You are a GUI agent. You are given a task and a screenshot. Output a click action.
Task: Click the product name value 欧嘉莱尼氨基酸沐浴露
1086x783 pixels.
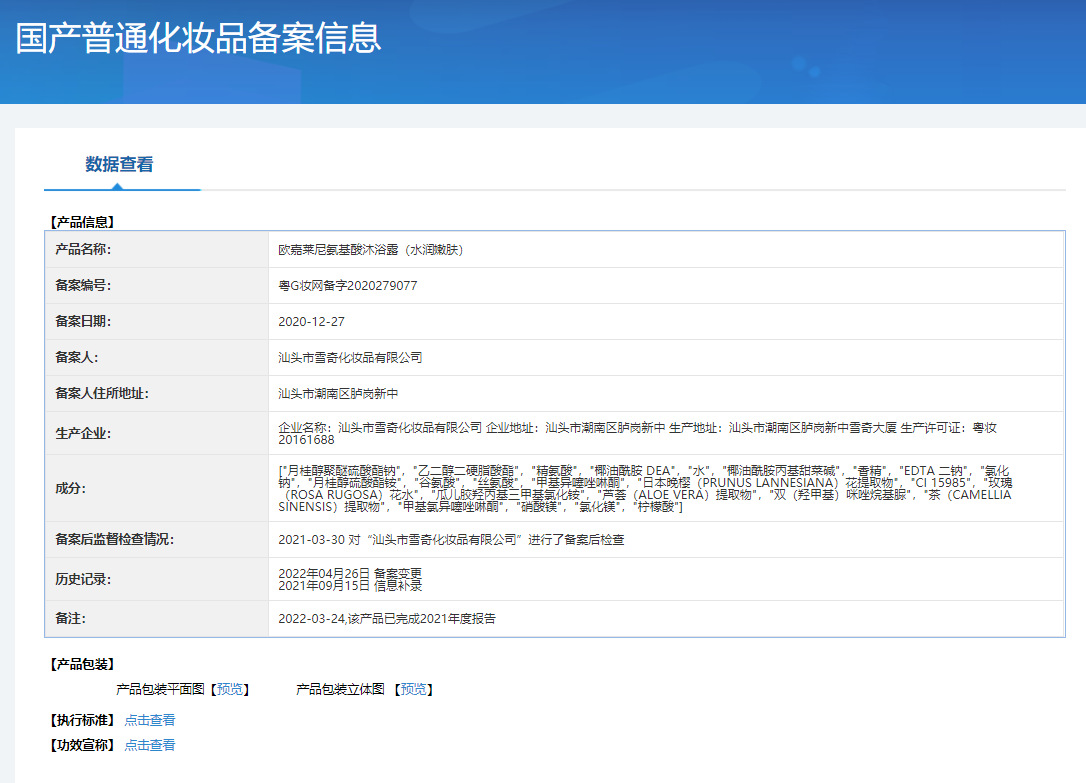tap(370, 249)
